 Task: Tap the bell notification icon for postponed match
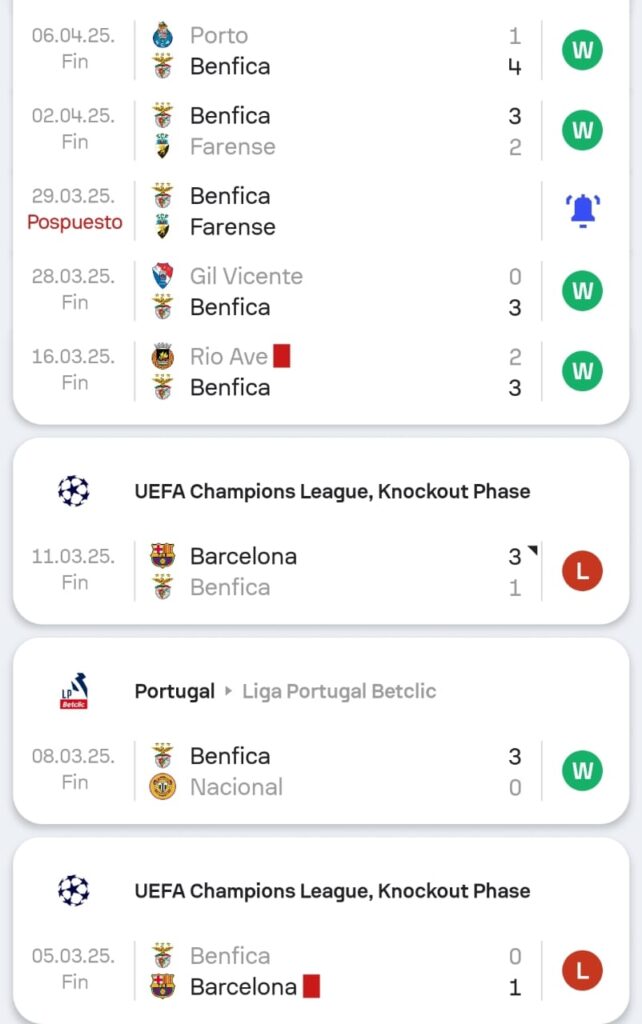tap(583, 211)
